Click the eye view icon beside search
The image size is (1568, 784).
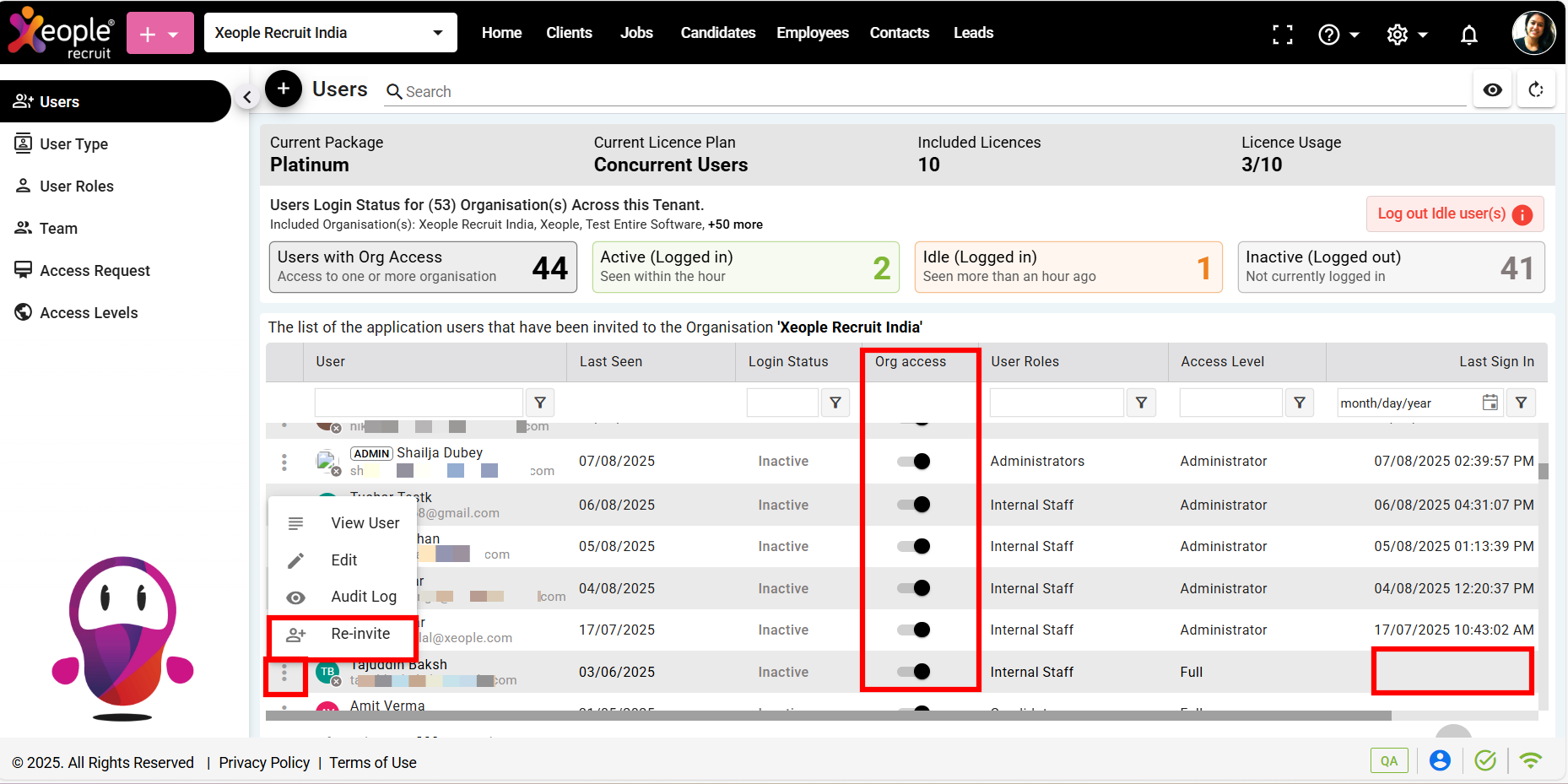pos(1492,89)
